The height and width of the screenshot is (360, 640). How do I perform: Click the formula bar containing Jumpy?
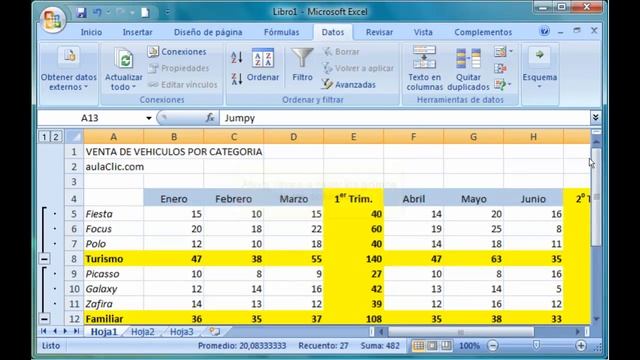pos(404,118)
